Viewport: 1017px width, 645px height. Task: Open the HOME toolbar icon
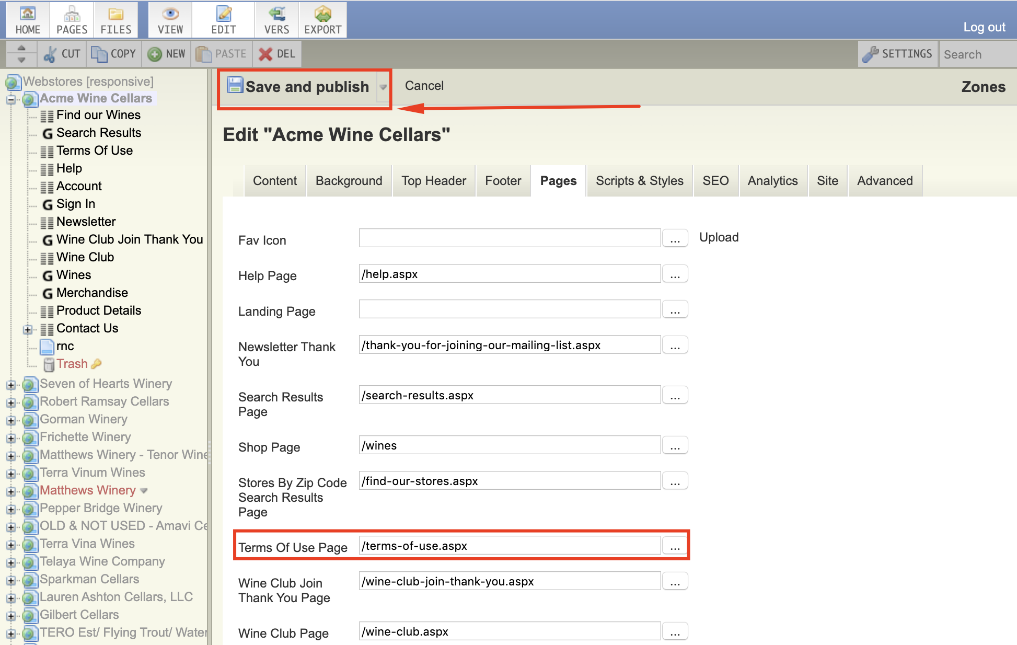click(x=28, y=20)
